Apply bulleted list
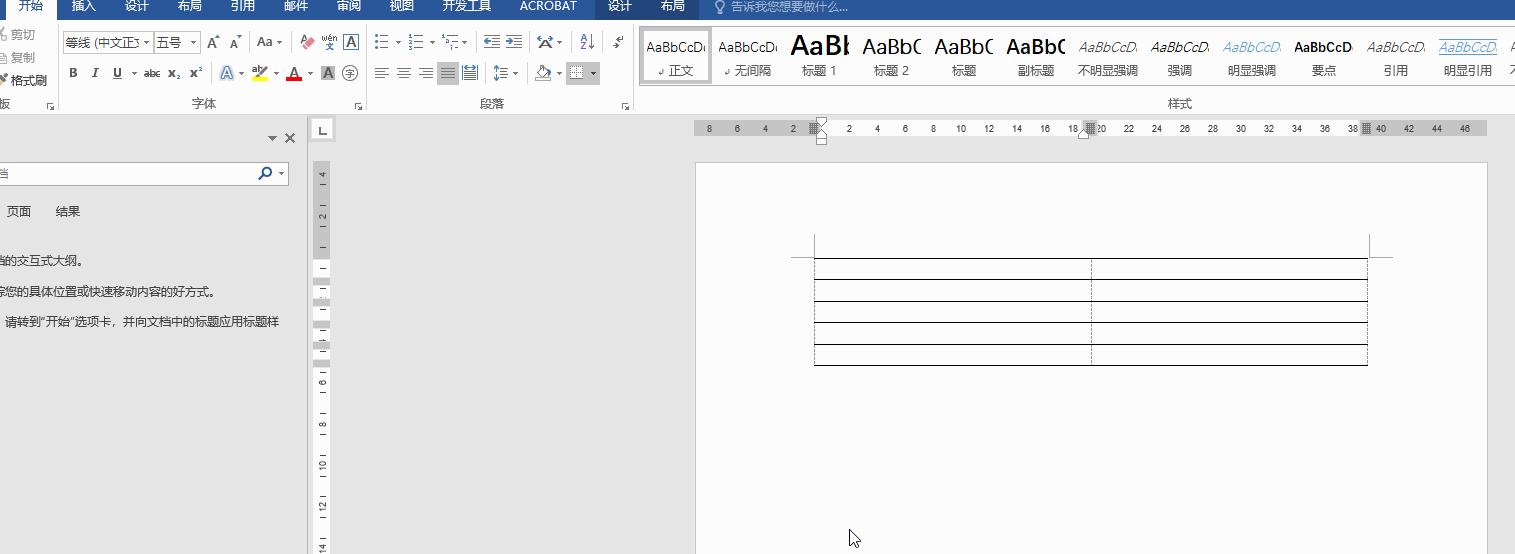This screenshot has width=1515, height=554. click(x=382, y=42)
